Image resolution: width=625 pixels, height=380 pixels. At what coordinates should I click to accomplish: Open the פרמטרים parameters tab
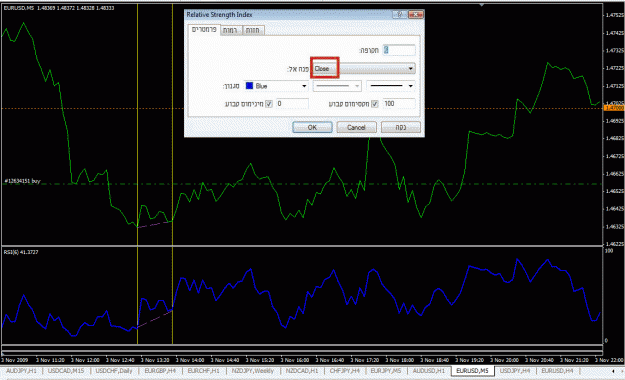point(204,30)
